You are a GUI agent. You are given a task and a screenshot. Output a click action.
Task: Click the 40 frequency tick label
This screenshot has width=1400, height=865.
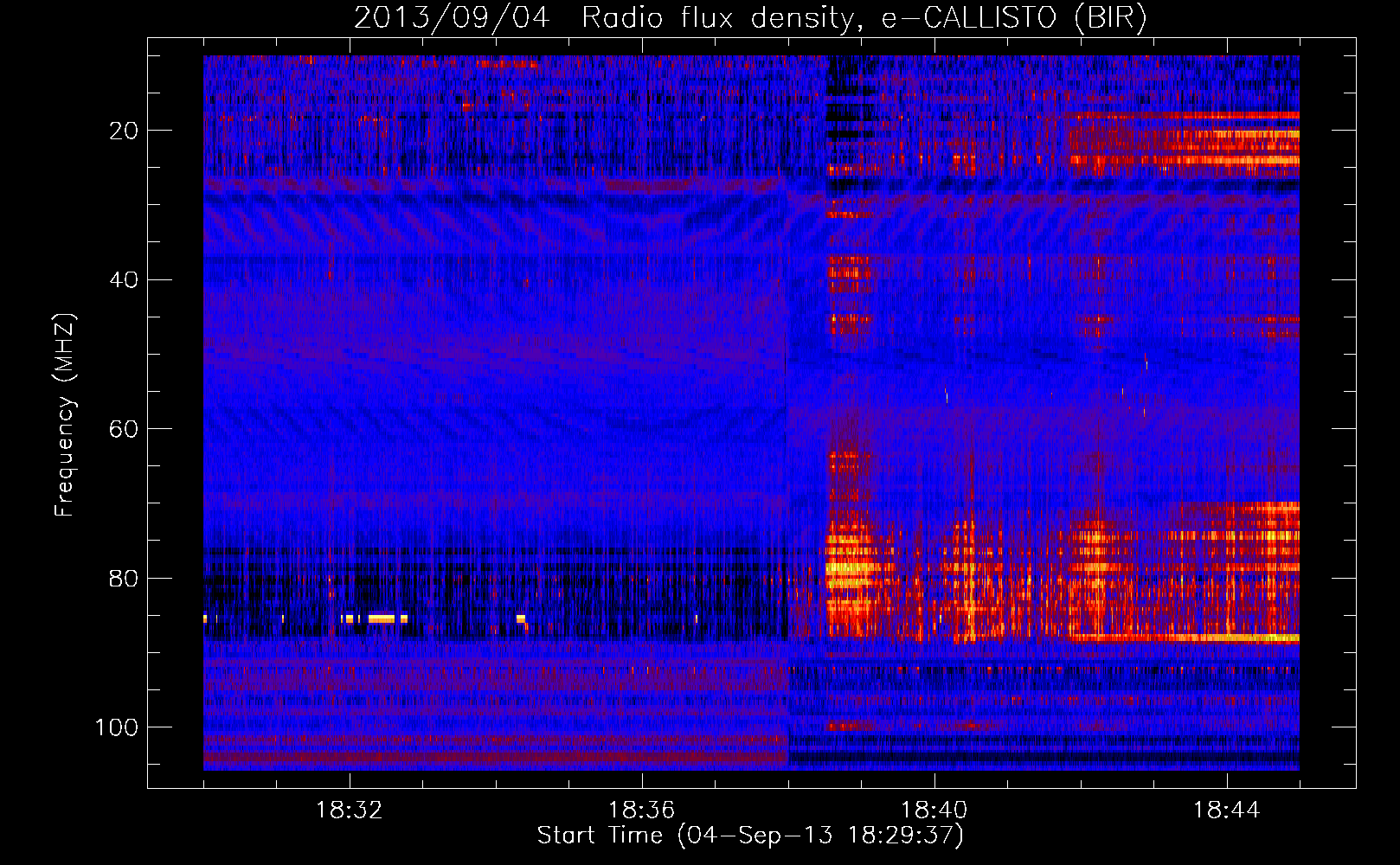pos(124,280)
